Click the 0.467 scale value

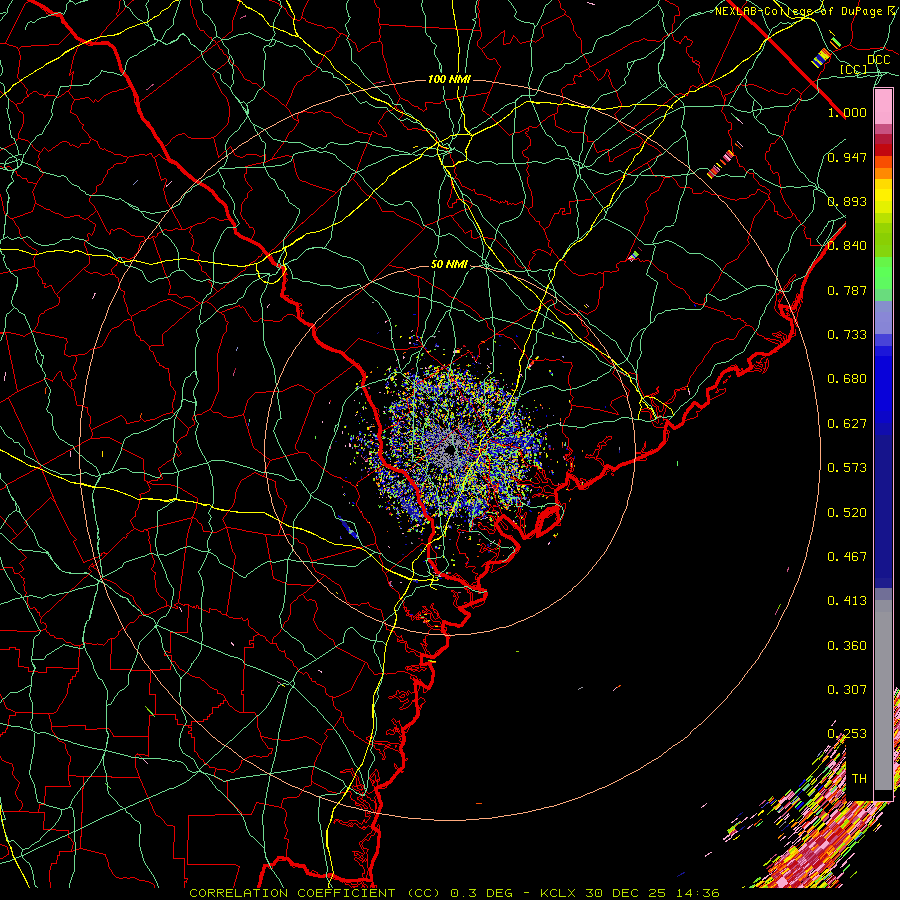tap(847, 557)
